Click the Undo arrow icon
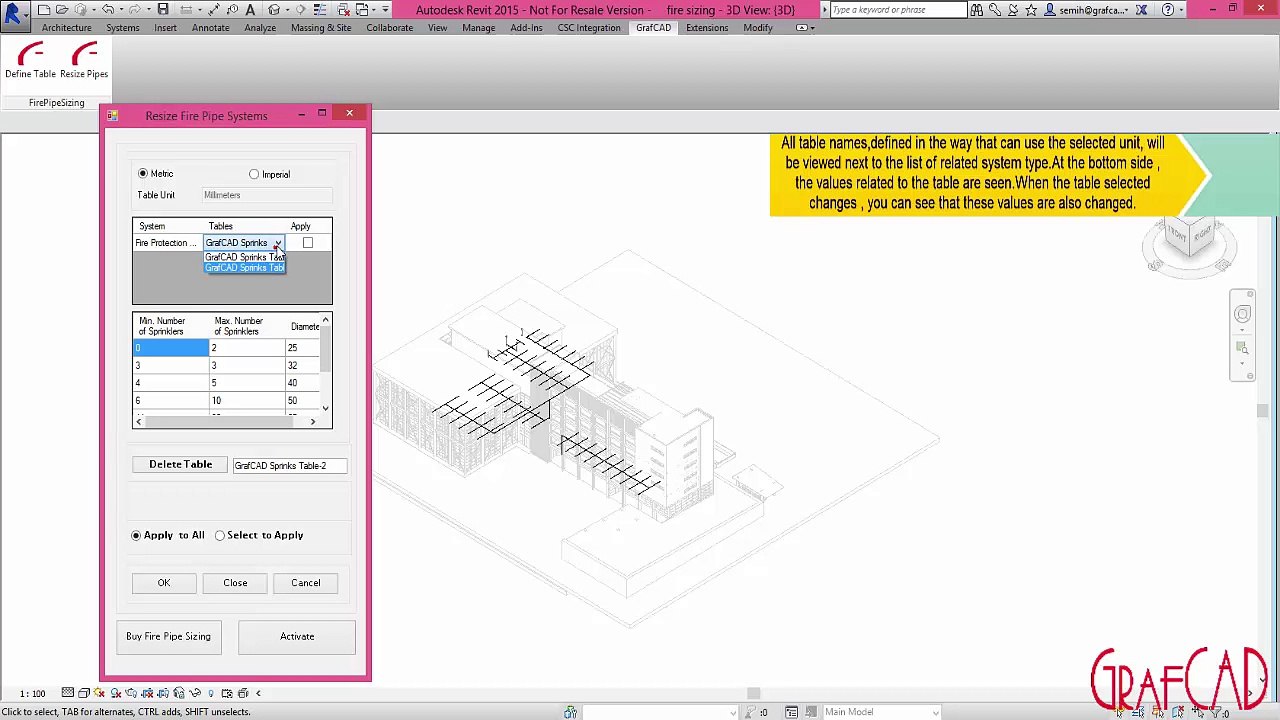The width and height of the screenshot is (1280, 720). coord(108,10)
